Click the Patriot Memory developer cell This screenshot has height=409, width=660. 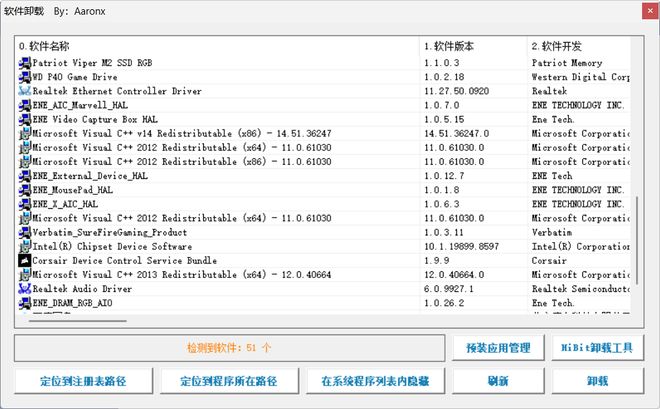[567, 63]
